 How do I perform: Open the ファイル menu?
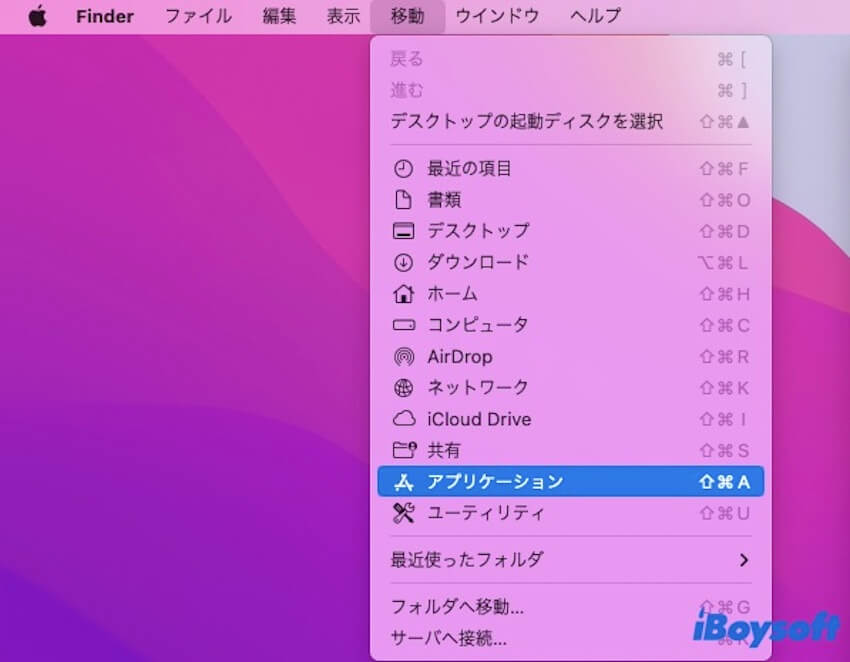(198, 16)
